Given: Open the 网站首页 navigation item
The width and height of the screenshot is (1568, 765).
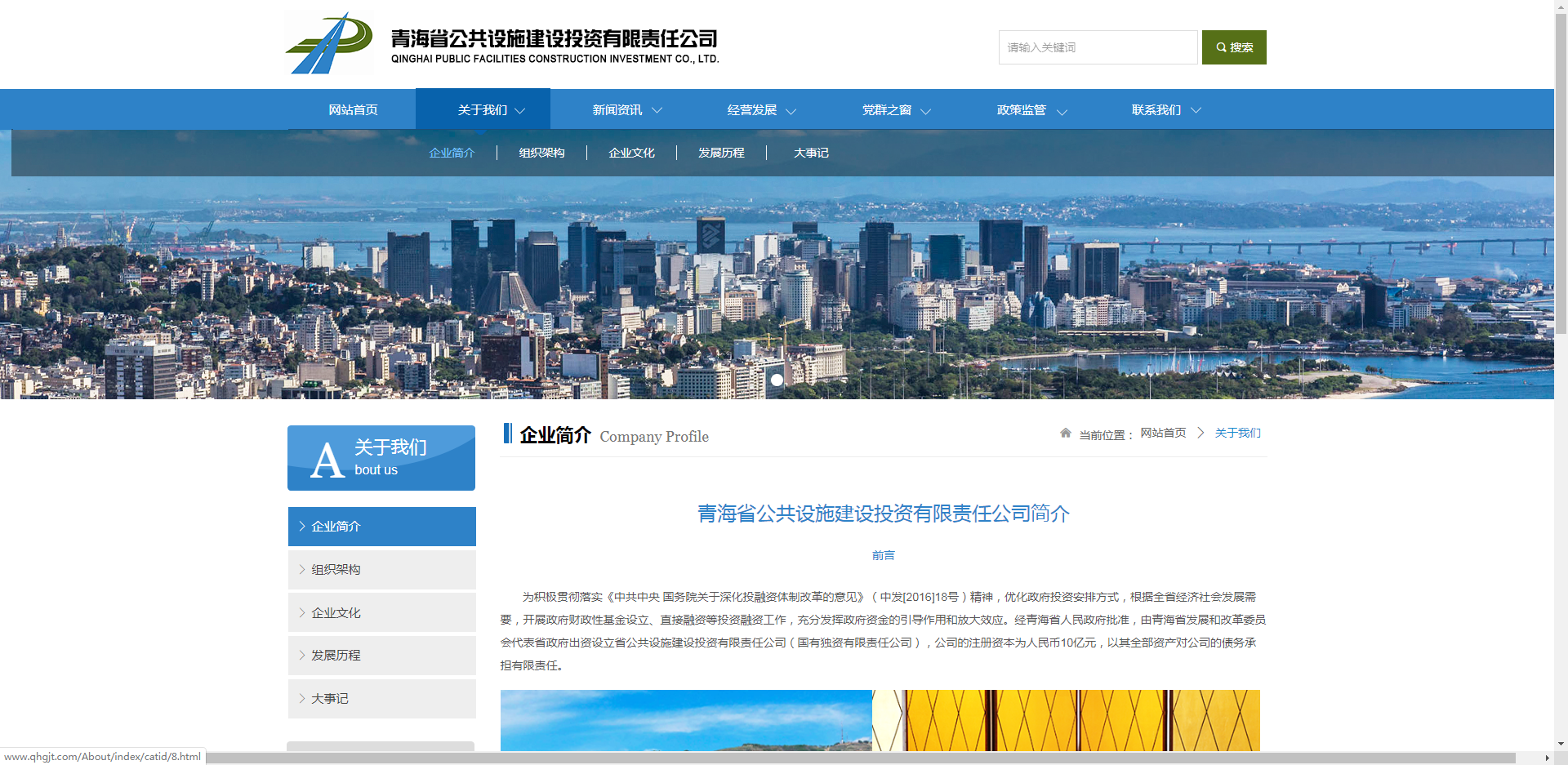Looking at the screenshot, I should pos(353,109).
